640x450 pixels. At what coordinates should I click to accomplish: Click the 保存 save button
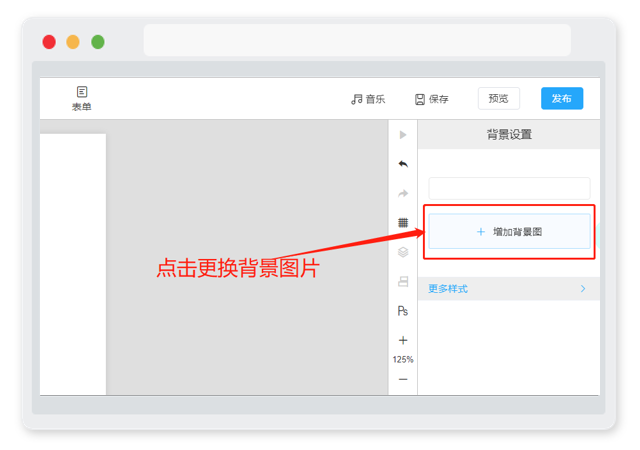click(x=432, y=99)
